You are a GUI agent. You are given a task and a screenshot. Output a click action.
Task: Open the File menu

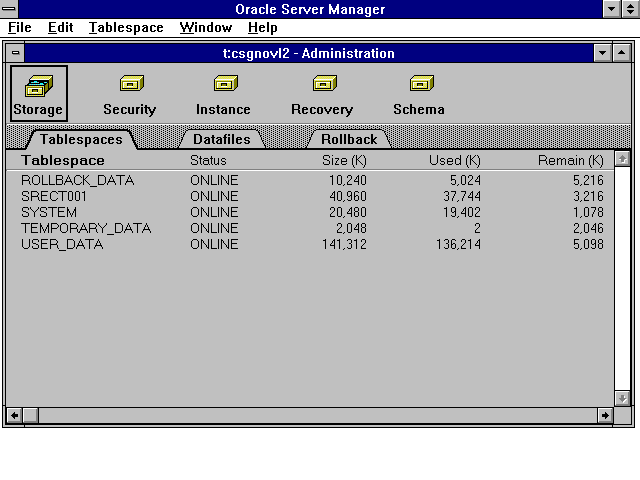tap(19, 28)
